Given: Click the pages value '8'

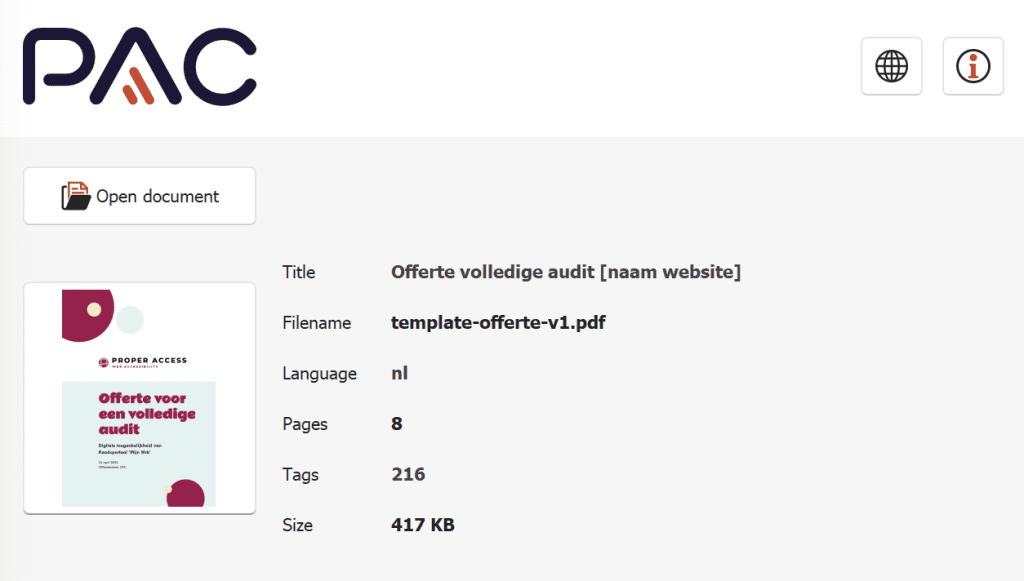Looking at the screenshot, I should [x=397, y=424].
